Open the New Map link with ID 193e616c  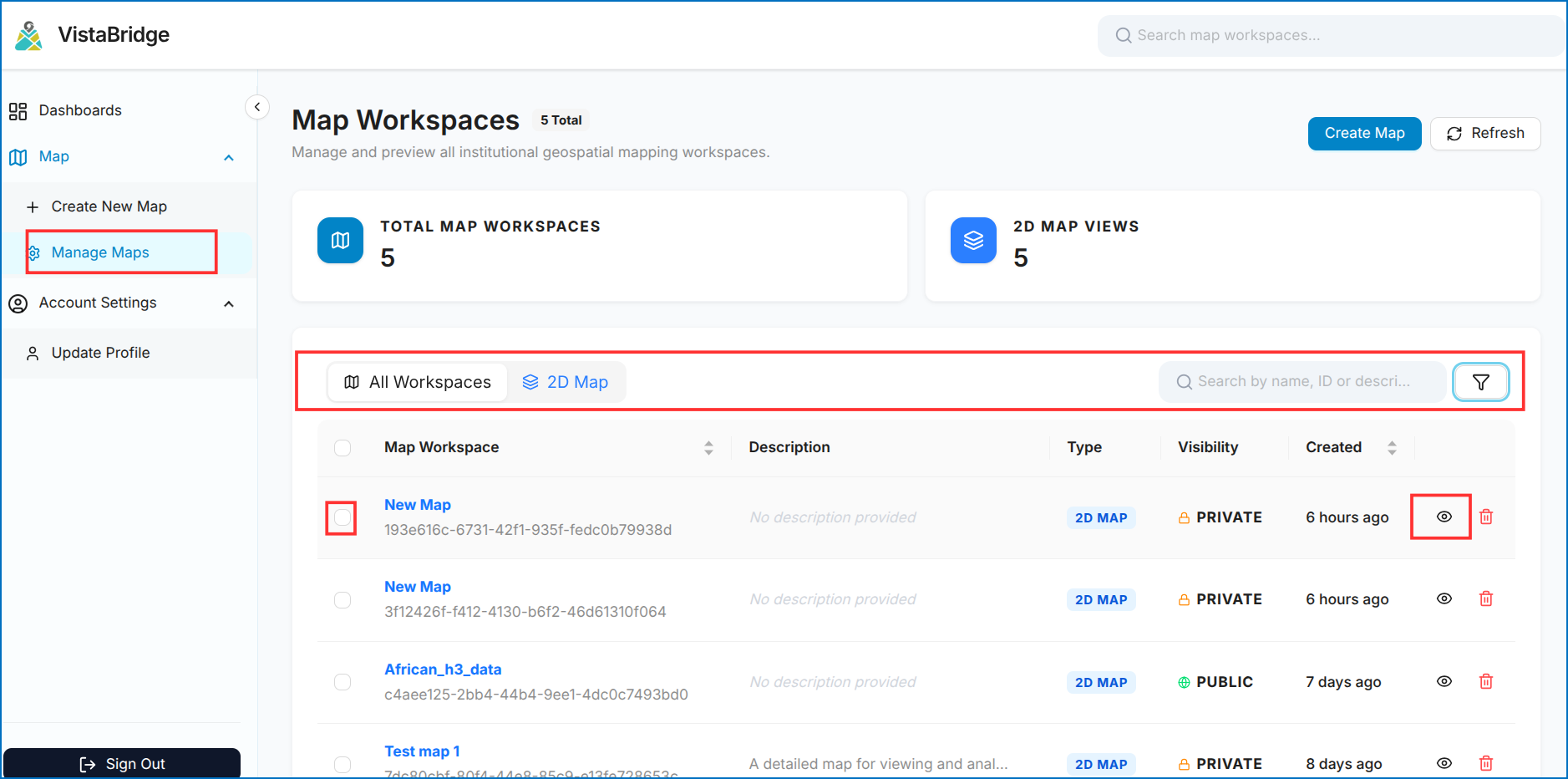(418, 505)
